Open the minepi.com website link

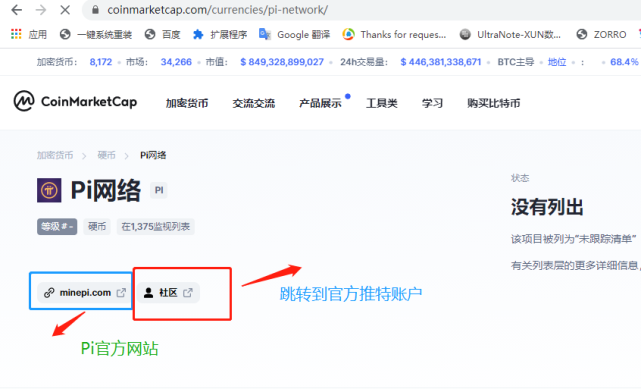(85, 293)
